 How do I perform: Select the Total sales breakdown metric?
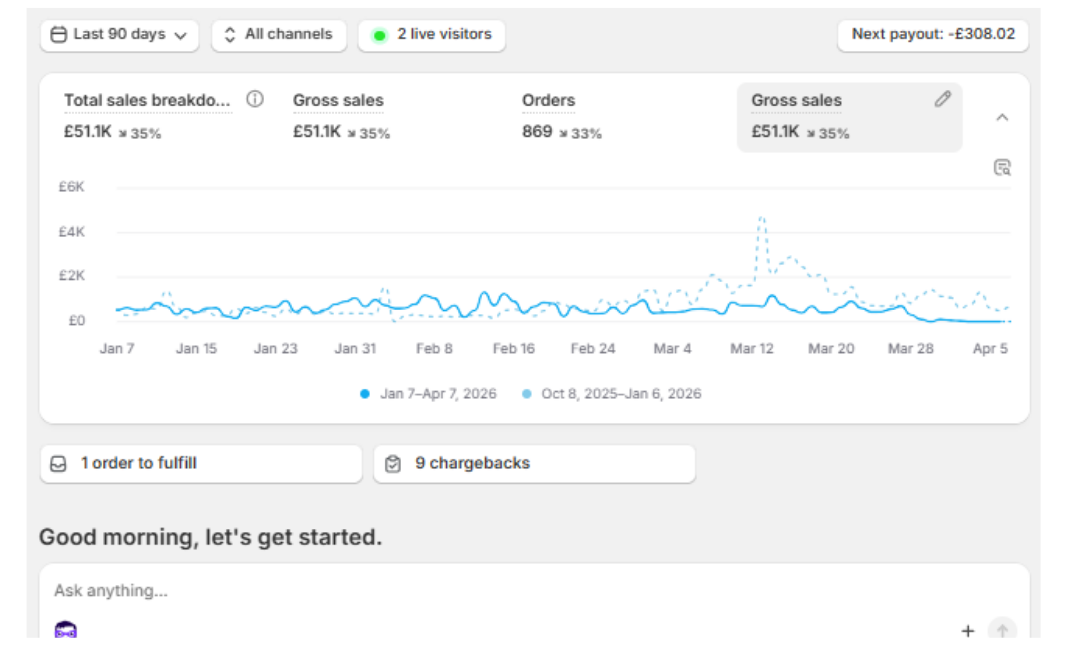click(x=147, y=101)
